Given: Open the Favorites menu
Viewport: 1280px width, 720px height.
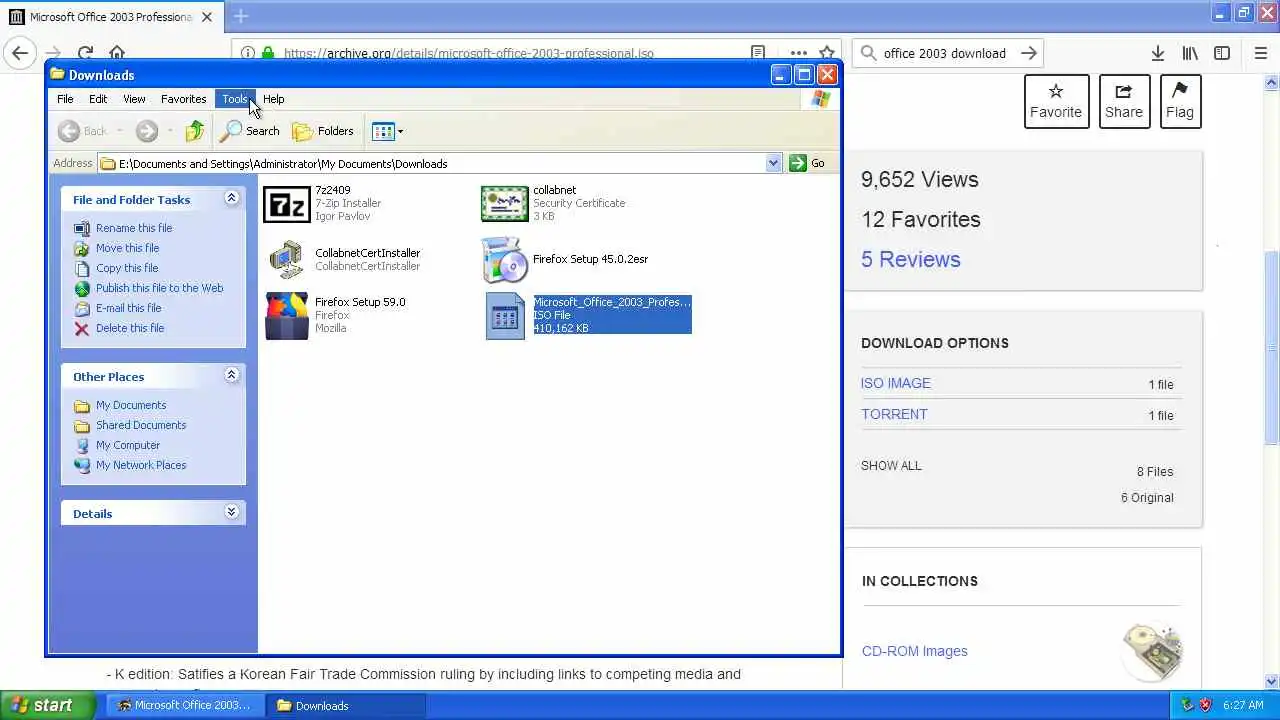Looking at the screenshot, I should [x=184, y=99].
